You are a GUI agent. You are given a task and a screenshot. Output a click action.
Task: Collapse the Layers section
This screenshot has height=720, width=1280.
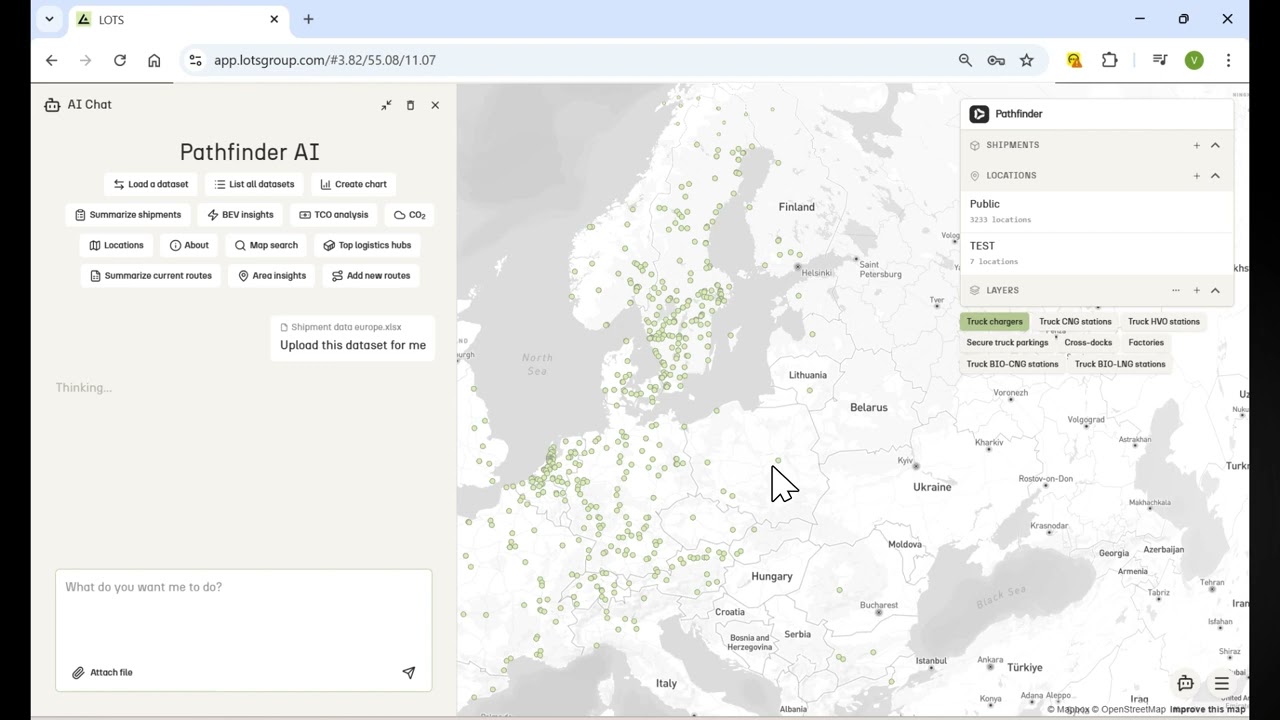point(1215,291)
